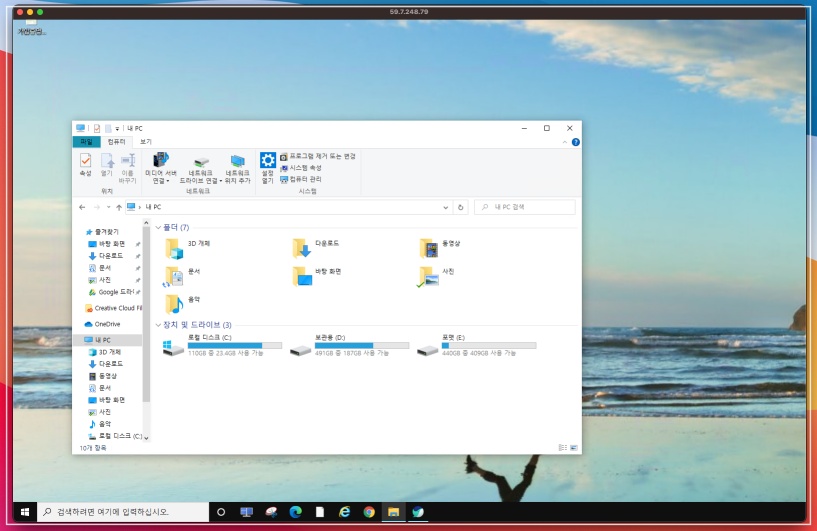The height and width of the screenshot is (531, 817).
Task: Select the 보관용 (D:) drive
Action: 350,345
